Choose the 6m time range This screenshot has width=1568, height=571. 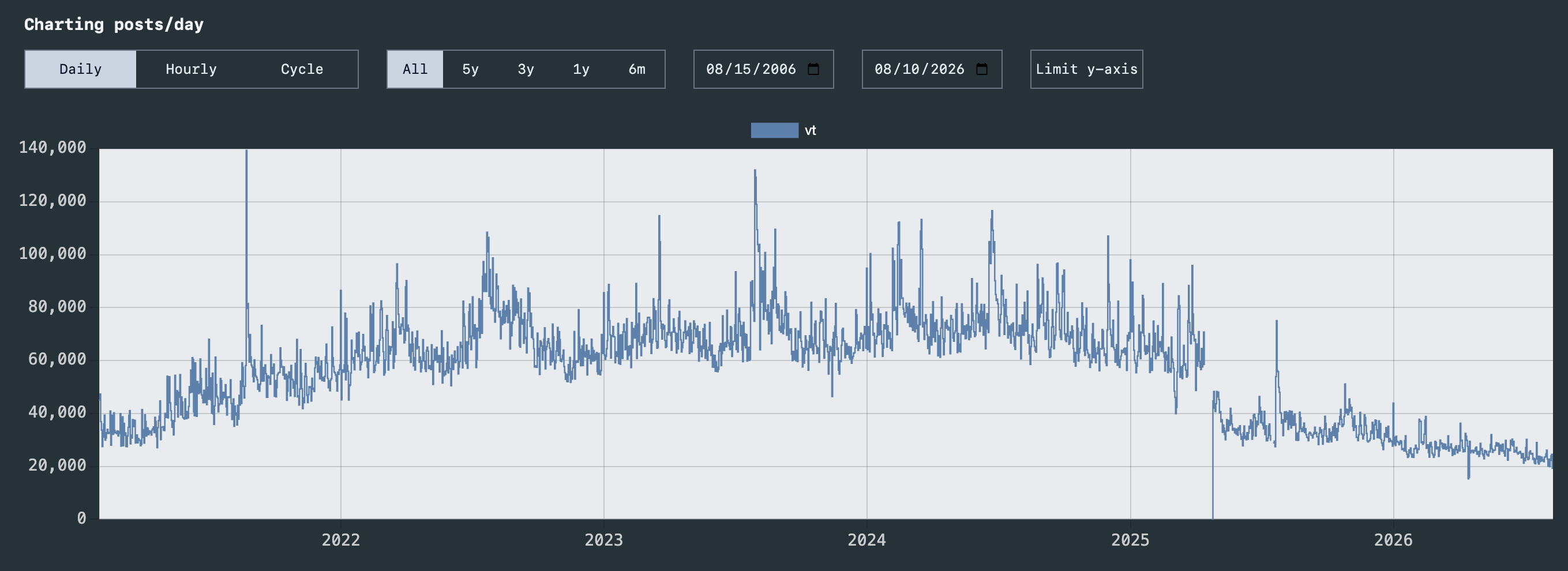click(x=637, y=69)
